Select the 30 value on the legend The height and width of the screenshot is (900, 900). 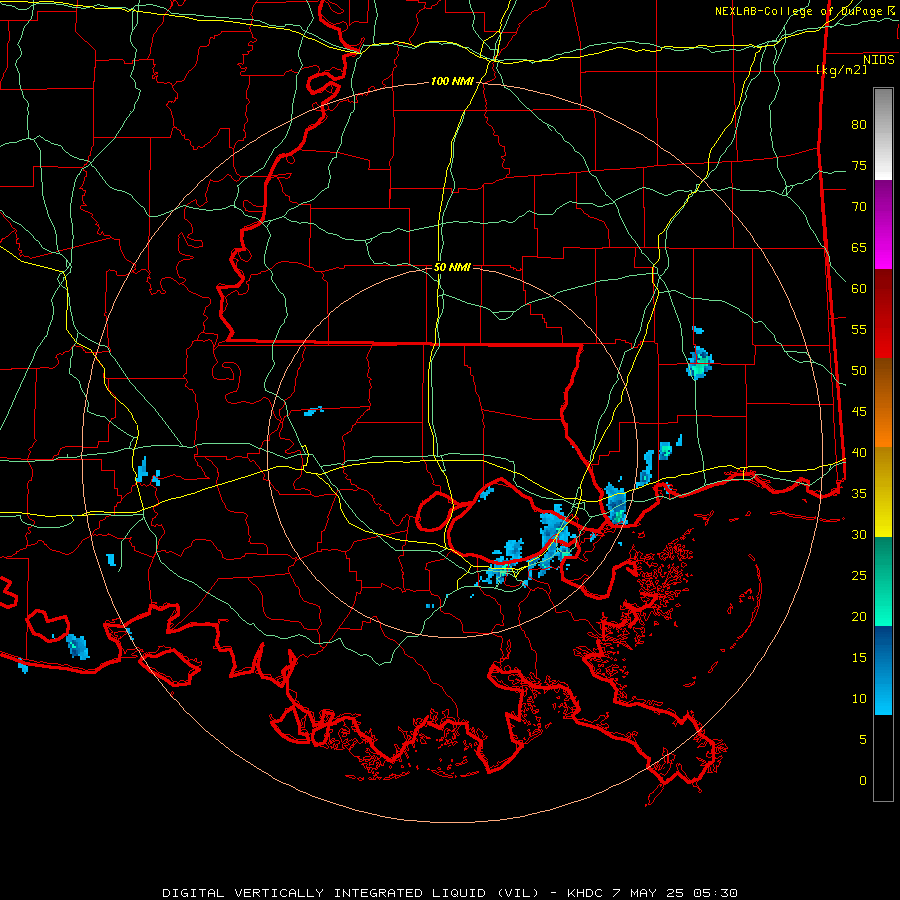tap(859, 535)
